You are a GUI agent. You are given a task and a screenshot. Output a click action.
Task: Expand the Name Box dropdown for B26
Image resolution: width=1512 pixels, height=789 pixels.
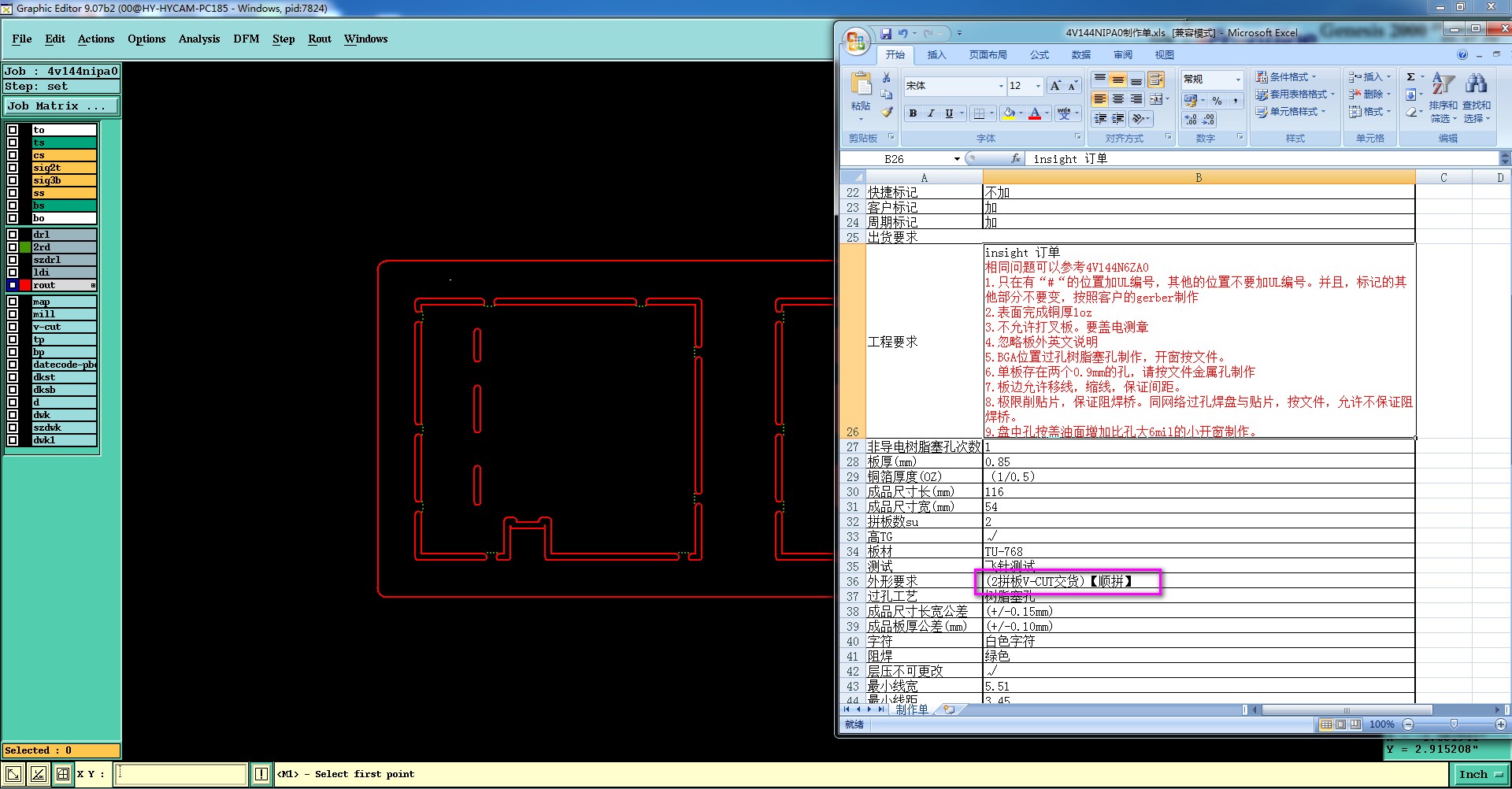pos(957,159)
